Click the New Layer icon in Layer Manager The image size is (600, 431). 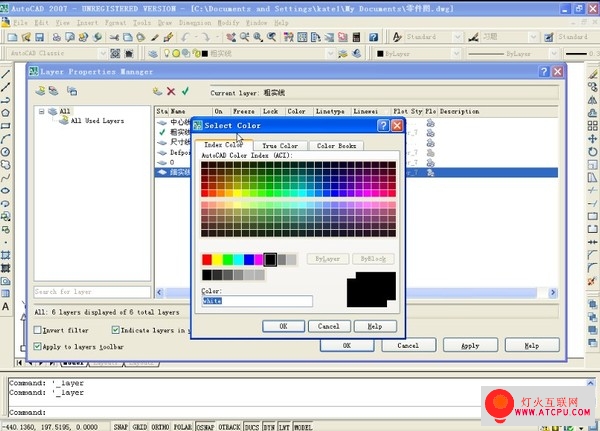point(157,91)
